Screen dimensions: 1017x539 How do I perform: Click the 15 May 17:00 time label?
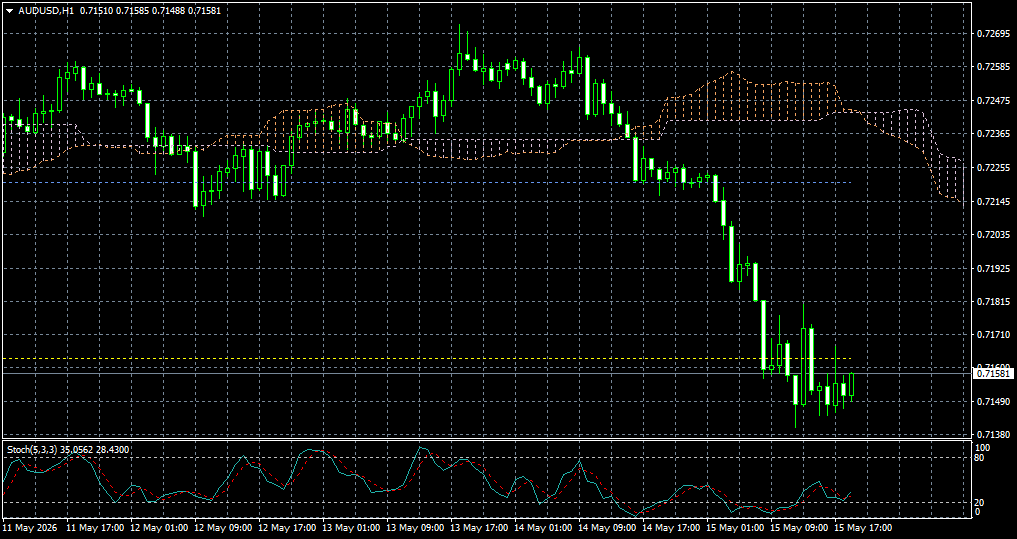coord(863,528)
